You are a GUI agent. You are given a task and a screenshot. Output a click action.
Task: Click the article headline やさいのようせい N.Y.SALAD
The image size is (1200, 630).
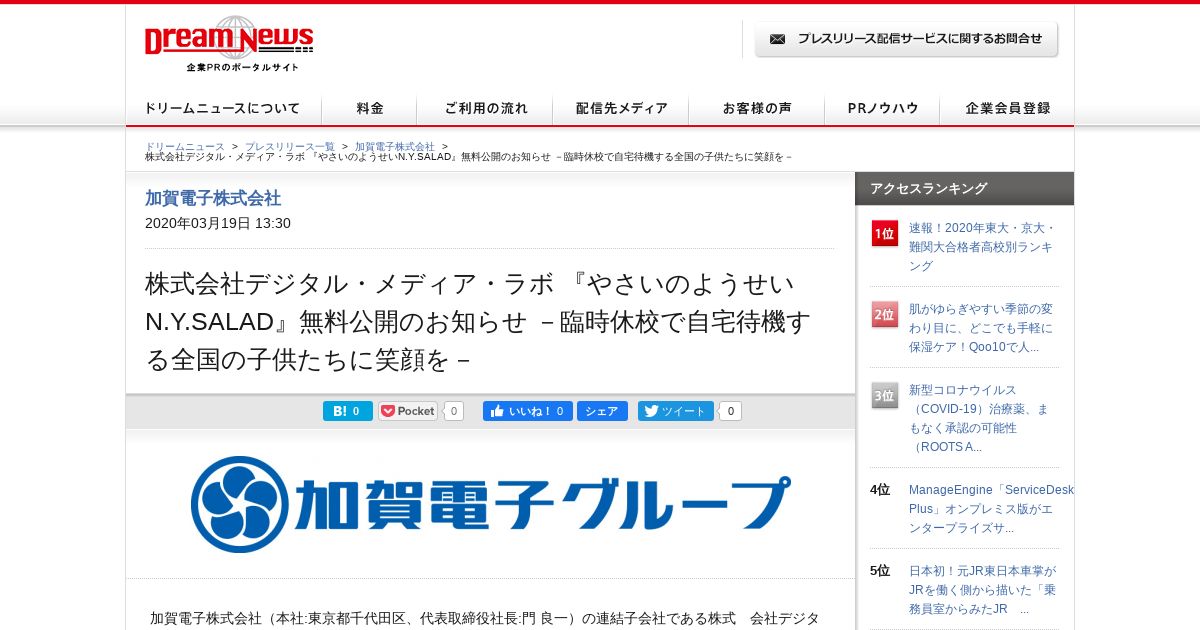click(479, 322)
